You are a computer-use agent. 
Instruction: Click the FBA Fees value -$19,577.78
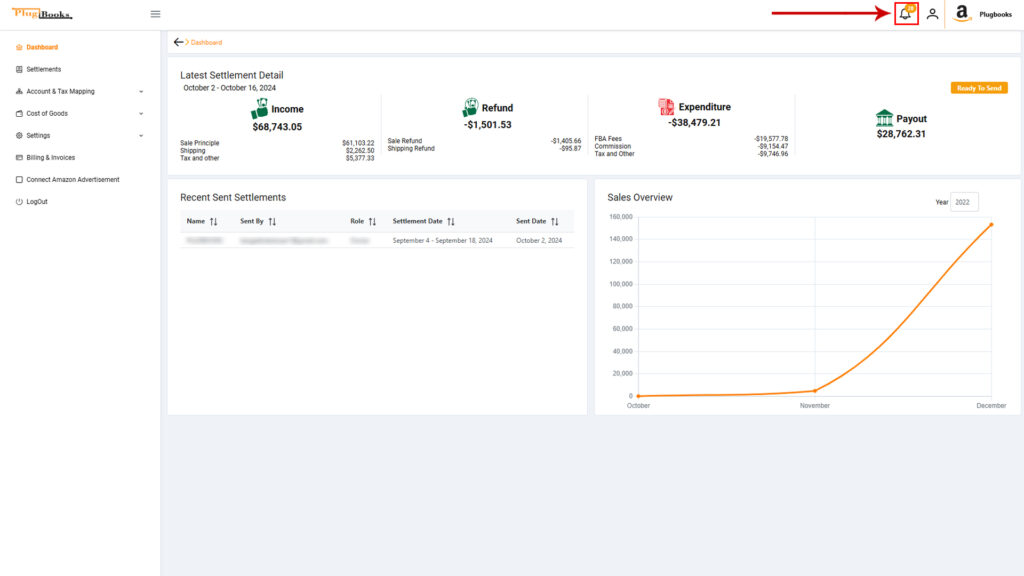771,139
